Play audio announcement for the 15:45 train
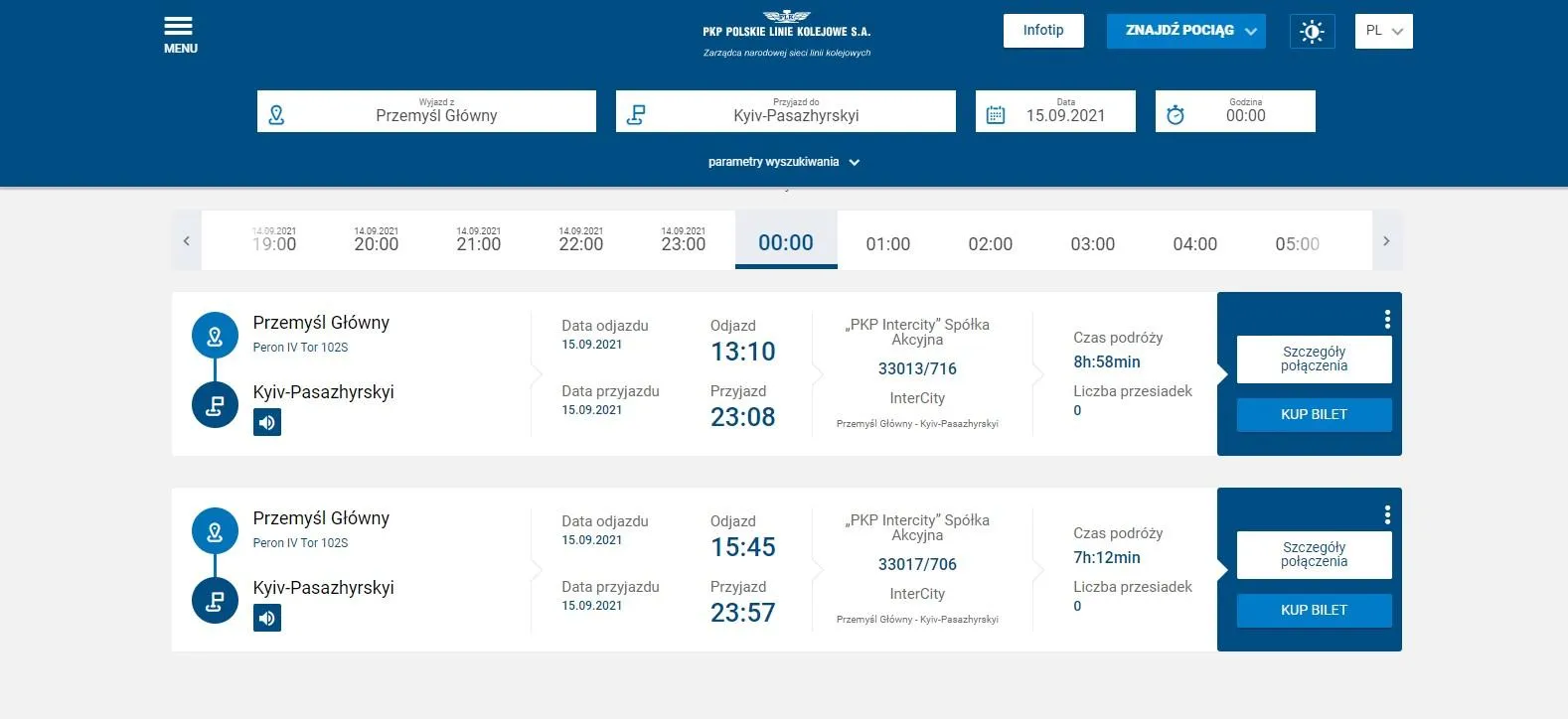 pos(267,618)
